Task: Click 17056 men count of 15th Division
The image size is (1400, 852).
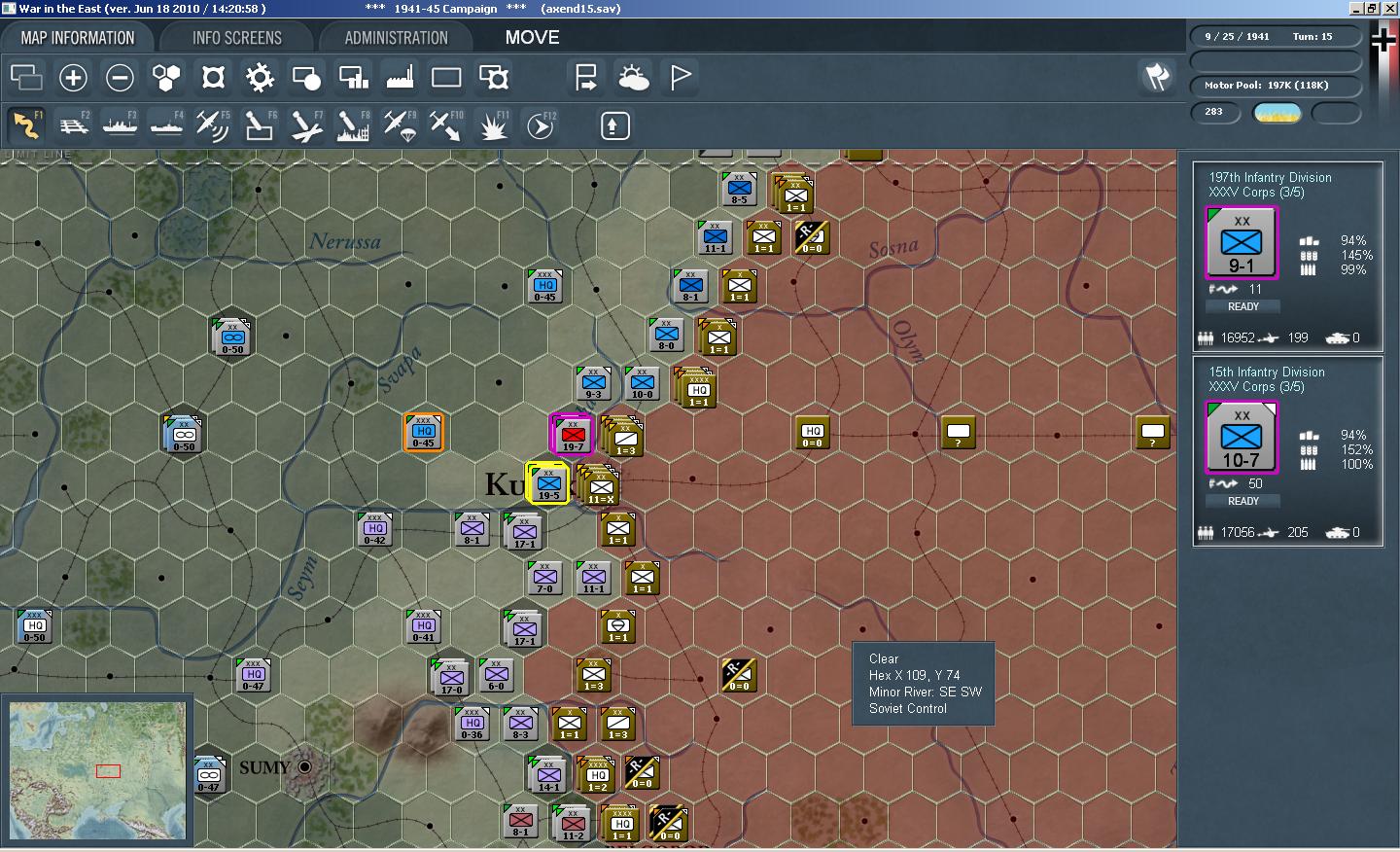Action: pyautogui.click(x=1238, y=533)
